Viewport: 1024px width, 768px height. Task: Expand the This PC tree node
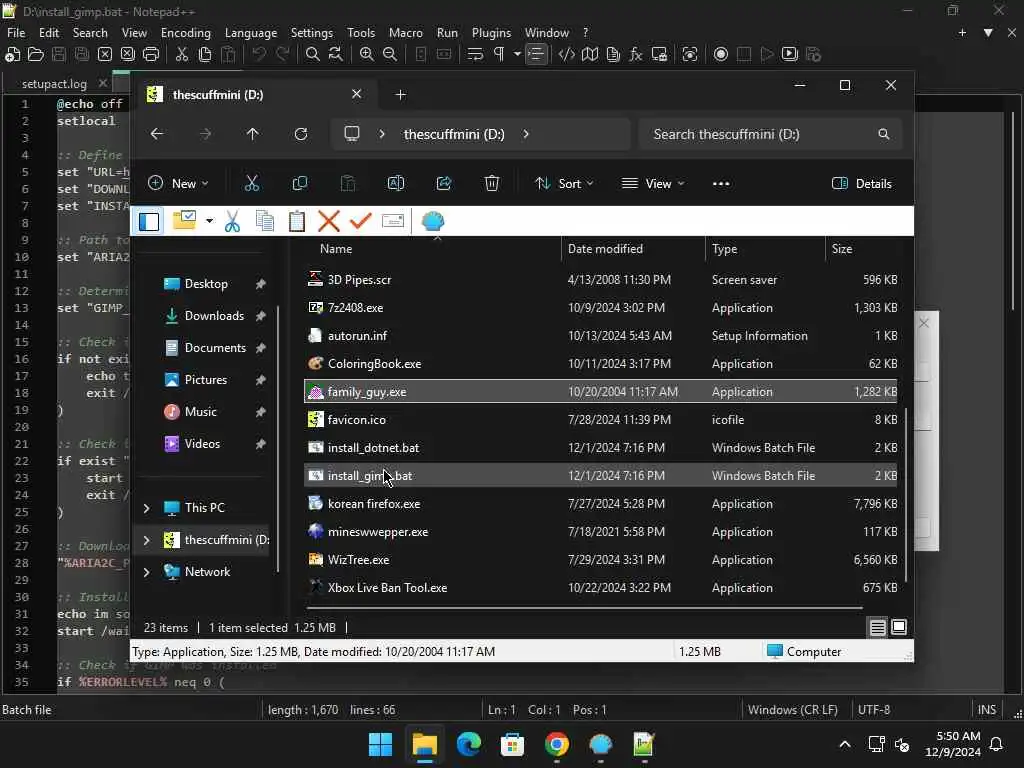click(146, 507)
